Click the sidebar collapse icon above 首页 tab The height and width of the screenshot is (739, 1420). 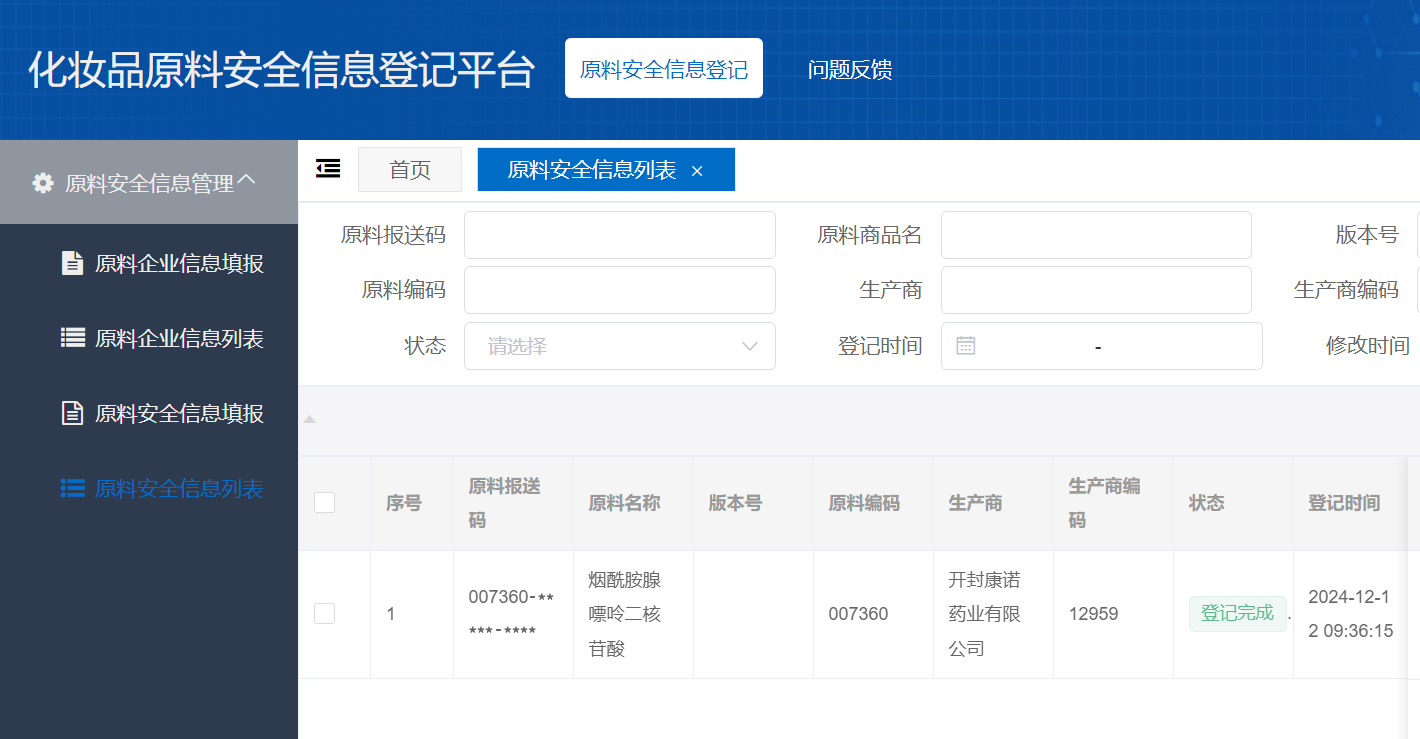(326, 169)
